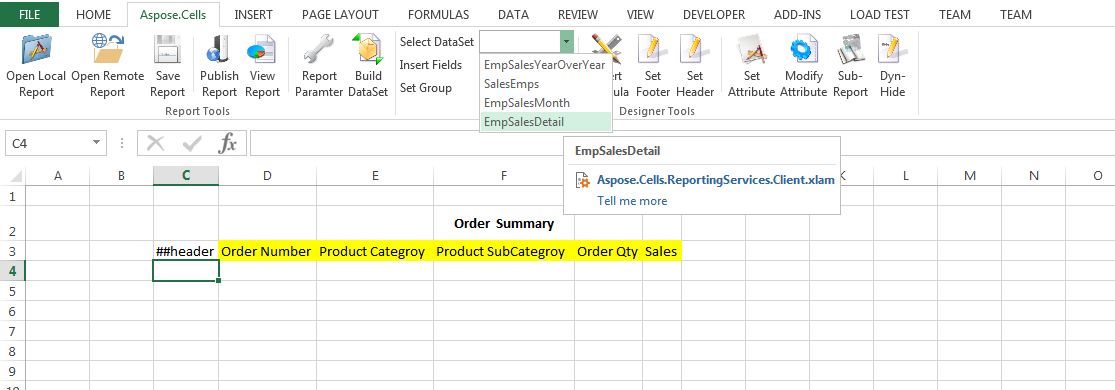Viewport: 1115px width, 390px height.
Task: Select the Order Number cell
Action: 267,251
